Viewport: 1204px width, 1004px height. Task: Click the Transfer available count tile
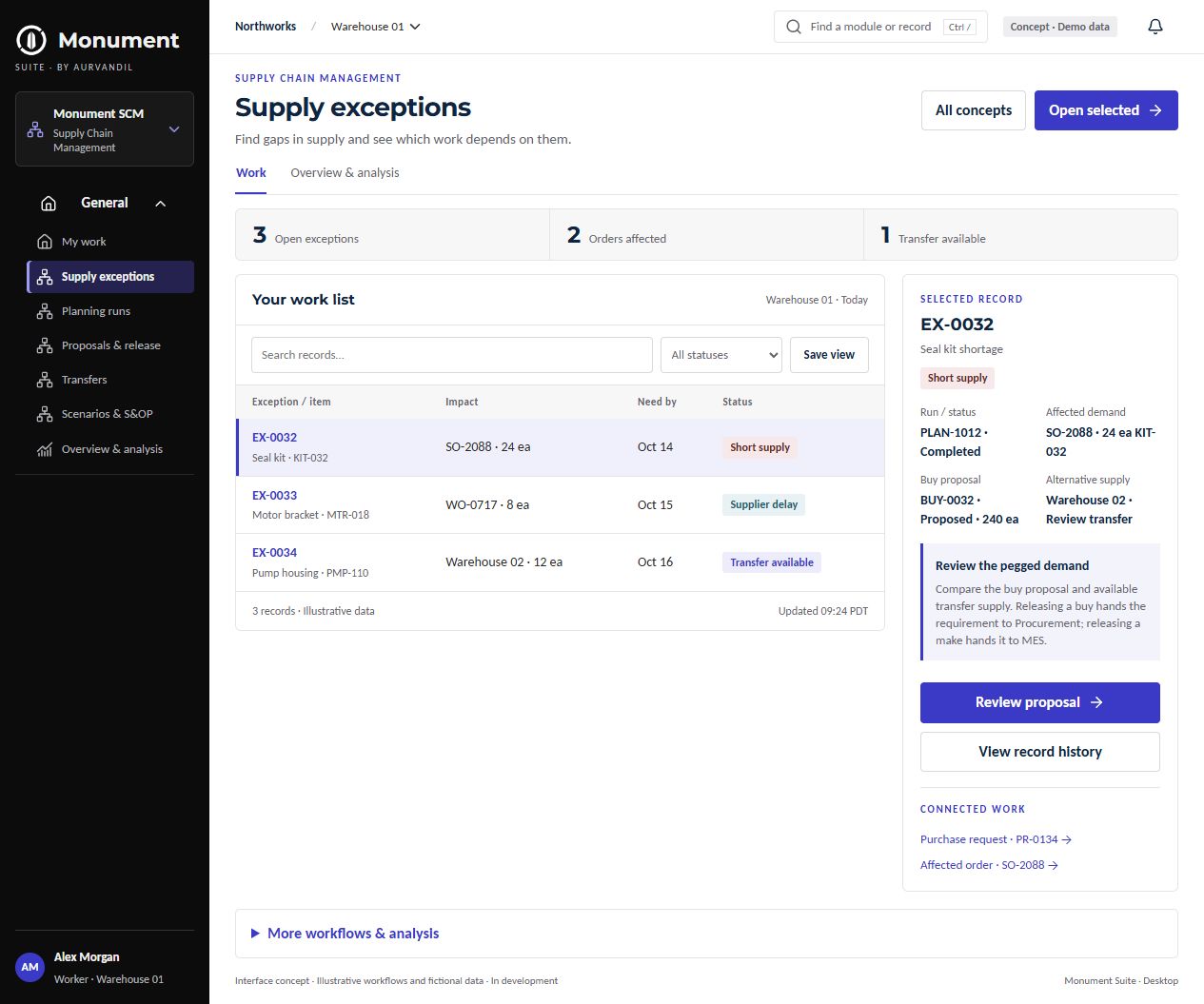pyautogui.click(x=1020, y=235)
